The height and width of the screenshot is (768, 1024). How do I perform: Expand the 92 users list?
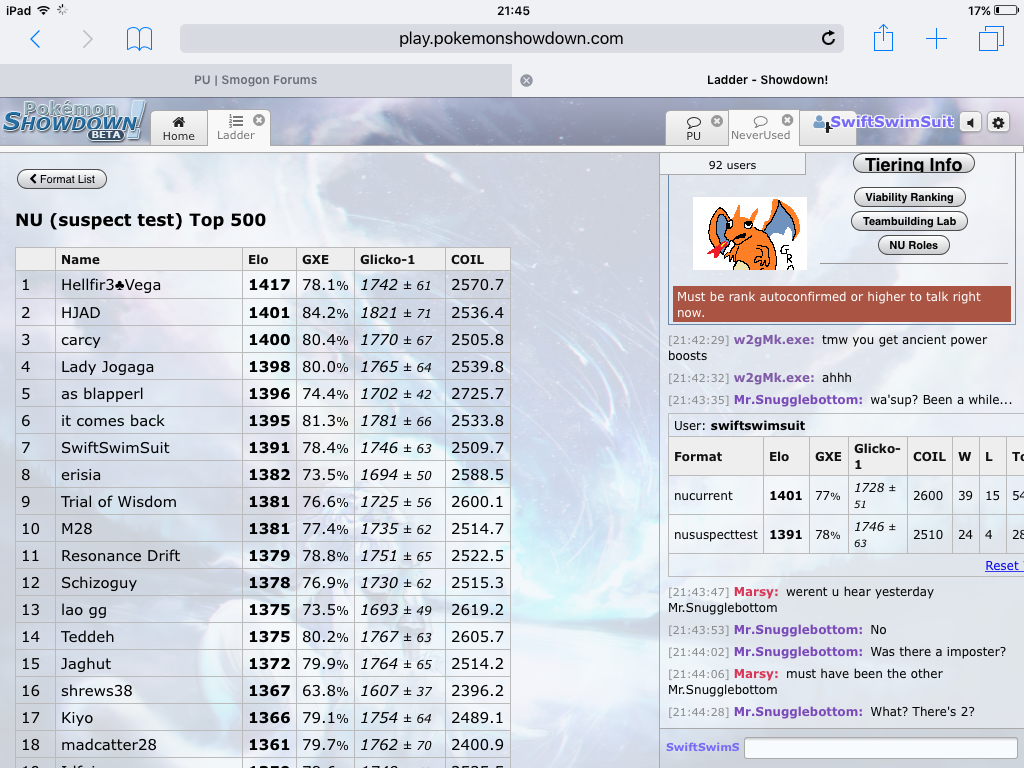click(x=732, y=165)
